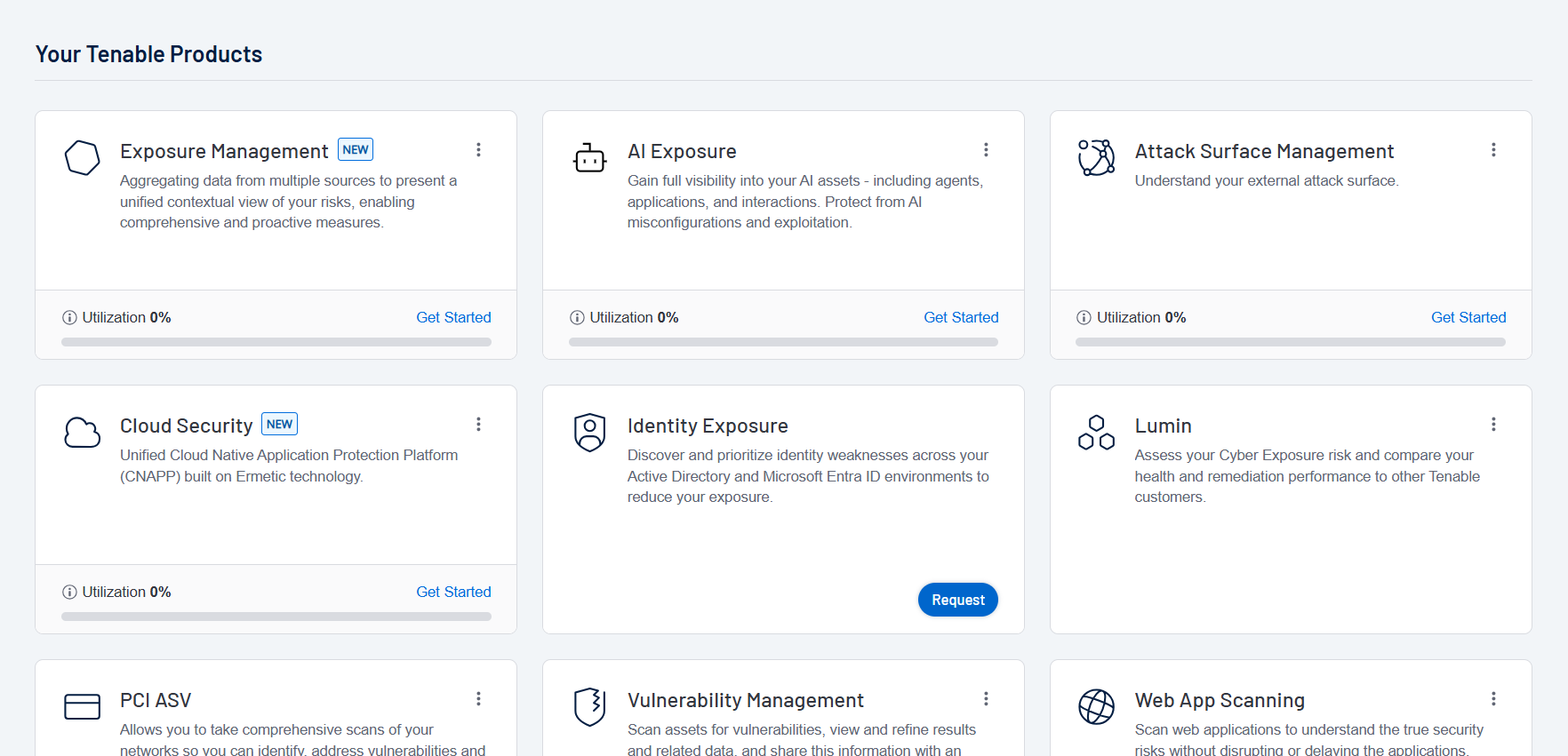Open the Vulnerability Management title
The image size is (1568, 756).
(x=745, y=701)
